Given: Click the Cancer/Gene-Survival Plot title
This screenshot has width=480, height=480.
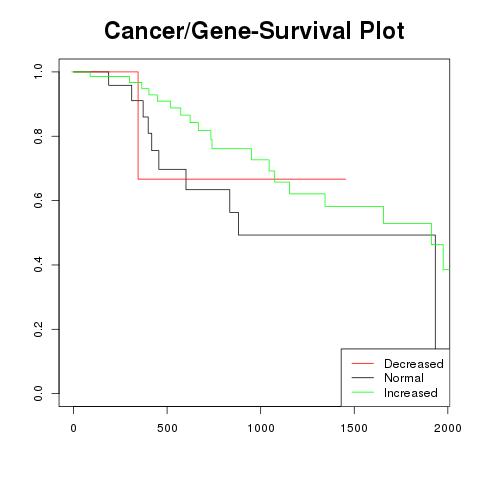Looking at the screenshot, I should pyautogui.click(x=254, y=31).
